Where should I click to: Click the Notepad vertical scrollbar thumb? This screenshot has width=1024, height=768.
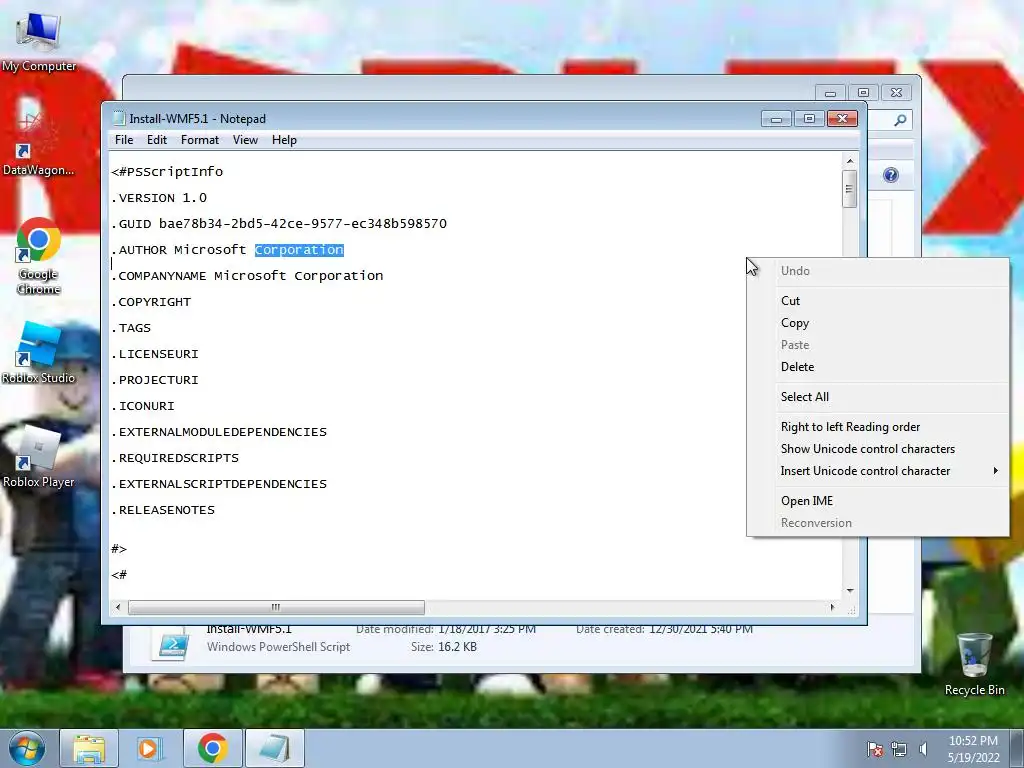click(850, 189)
